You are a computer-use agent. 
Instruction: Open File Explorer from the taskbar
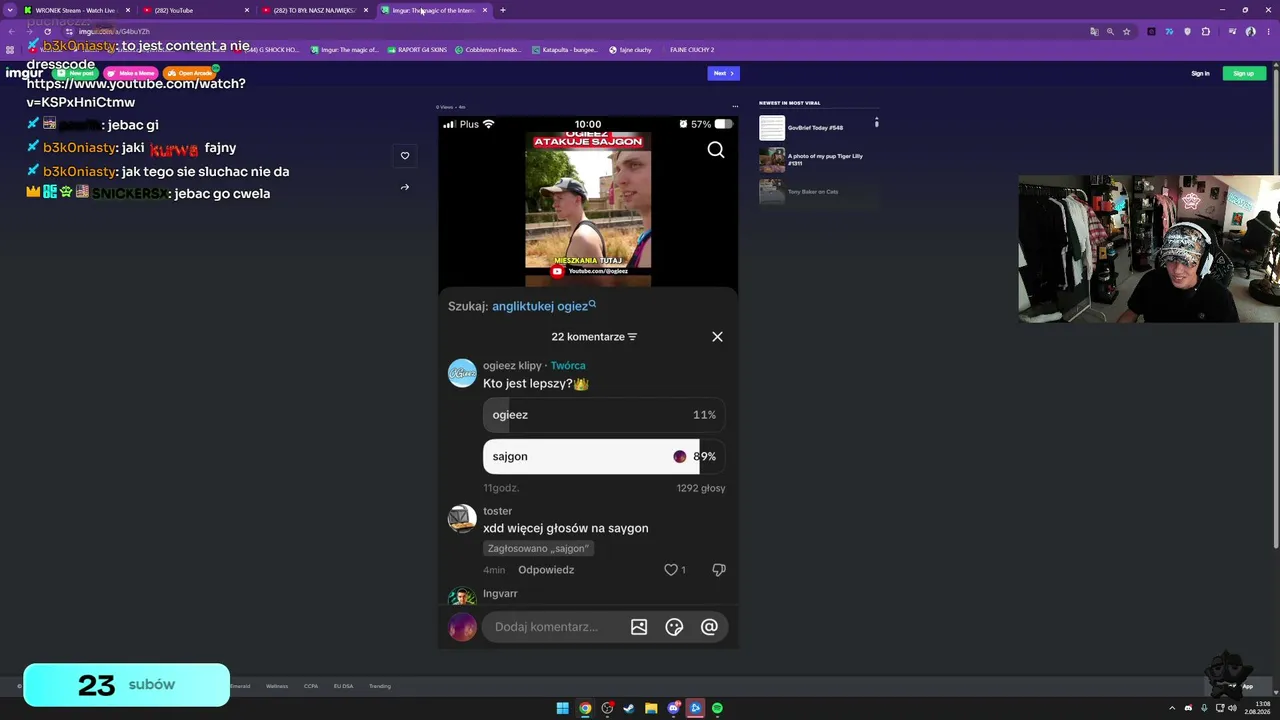(x=651, y=708)
